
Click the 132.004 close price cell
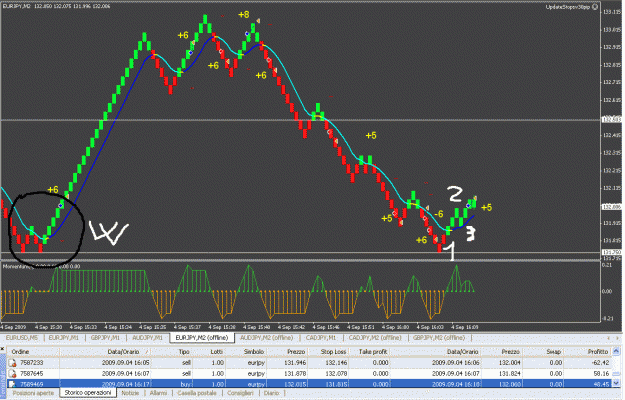point(509,363)
